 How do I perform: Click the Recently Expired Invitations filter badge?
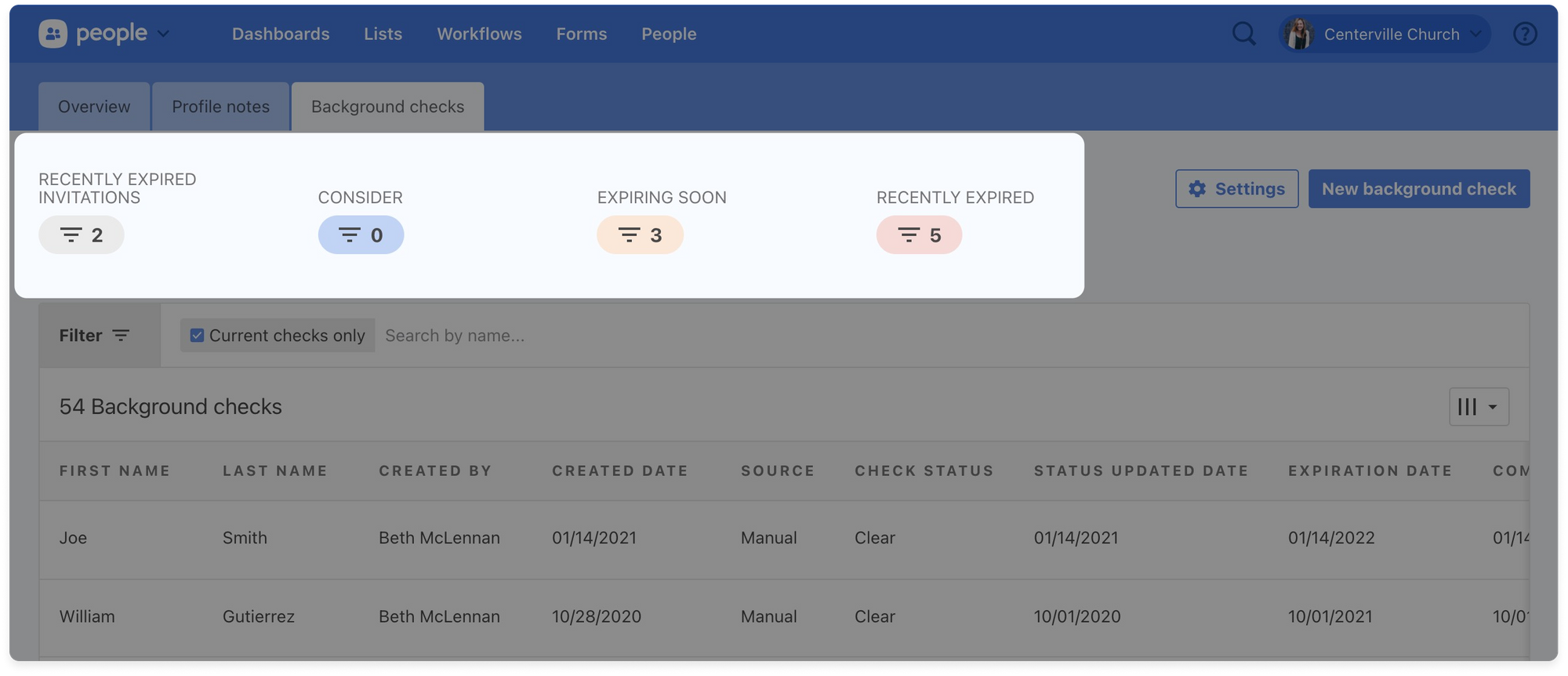pos(81,234)
